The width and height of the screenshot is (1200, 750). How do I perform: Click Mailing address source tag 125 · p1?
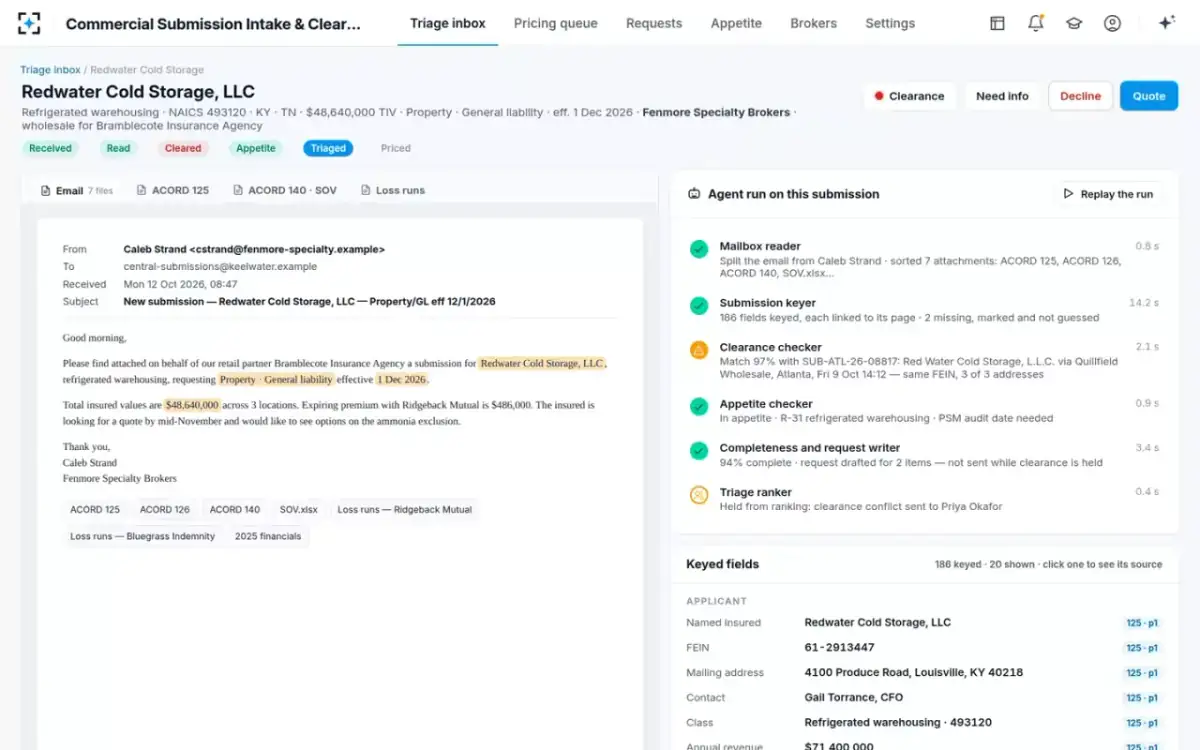pos(1141,673)
